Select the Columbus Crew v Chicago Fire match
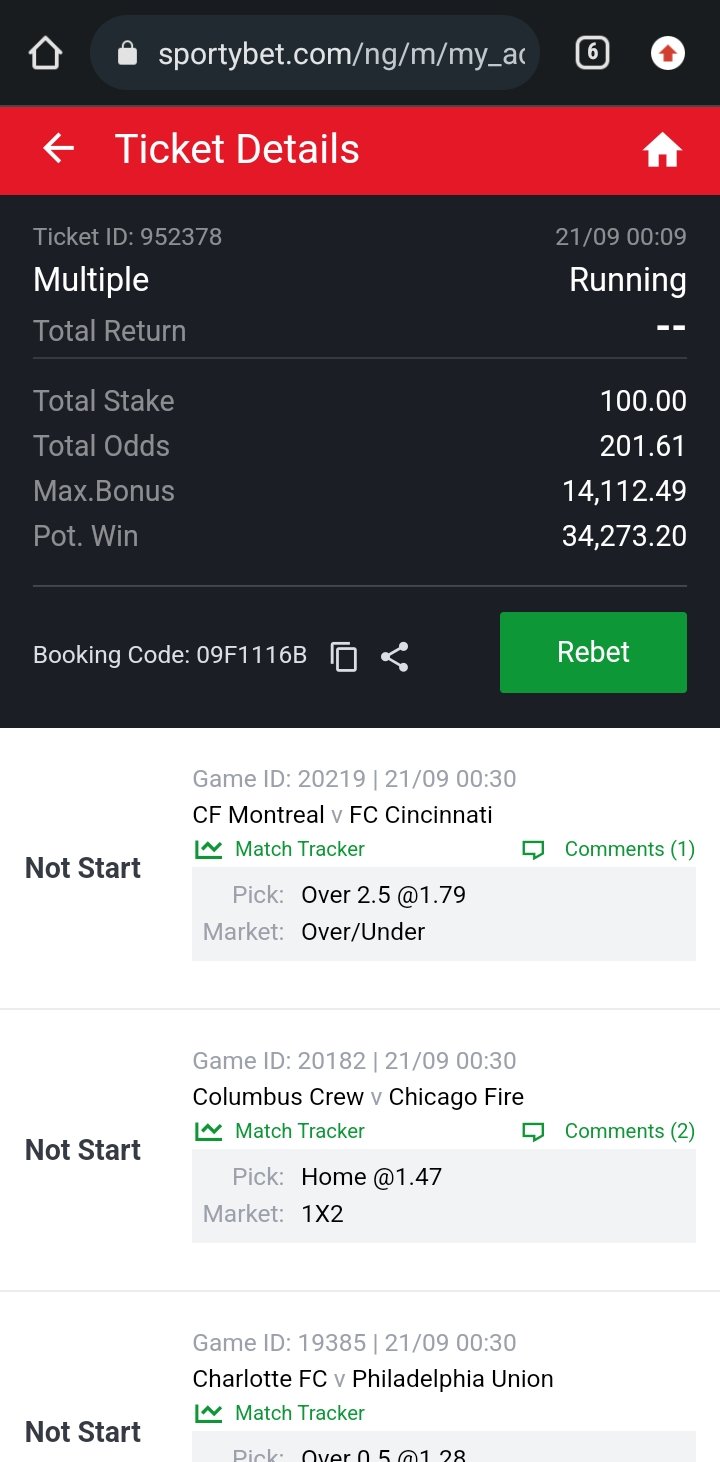The width and height of the screenshot is (720, 1462). pos(358,1097)
